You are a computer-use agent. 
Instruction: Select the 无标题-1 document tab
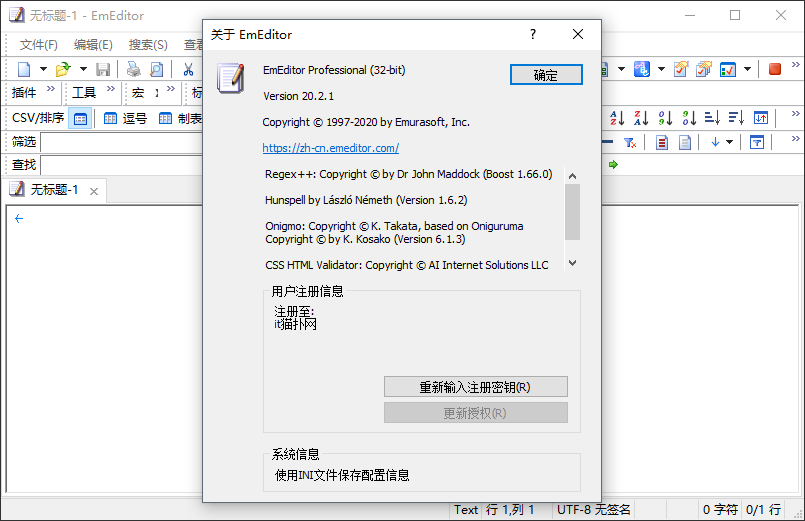click(x=54, y=190)
